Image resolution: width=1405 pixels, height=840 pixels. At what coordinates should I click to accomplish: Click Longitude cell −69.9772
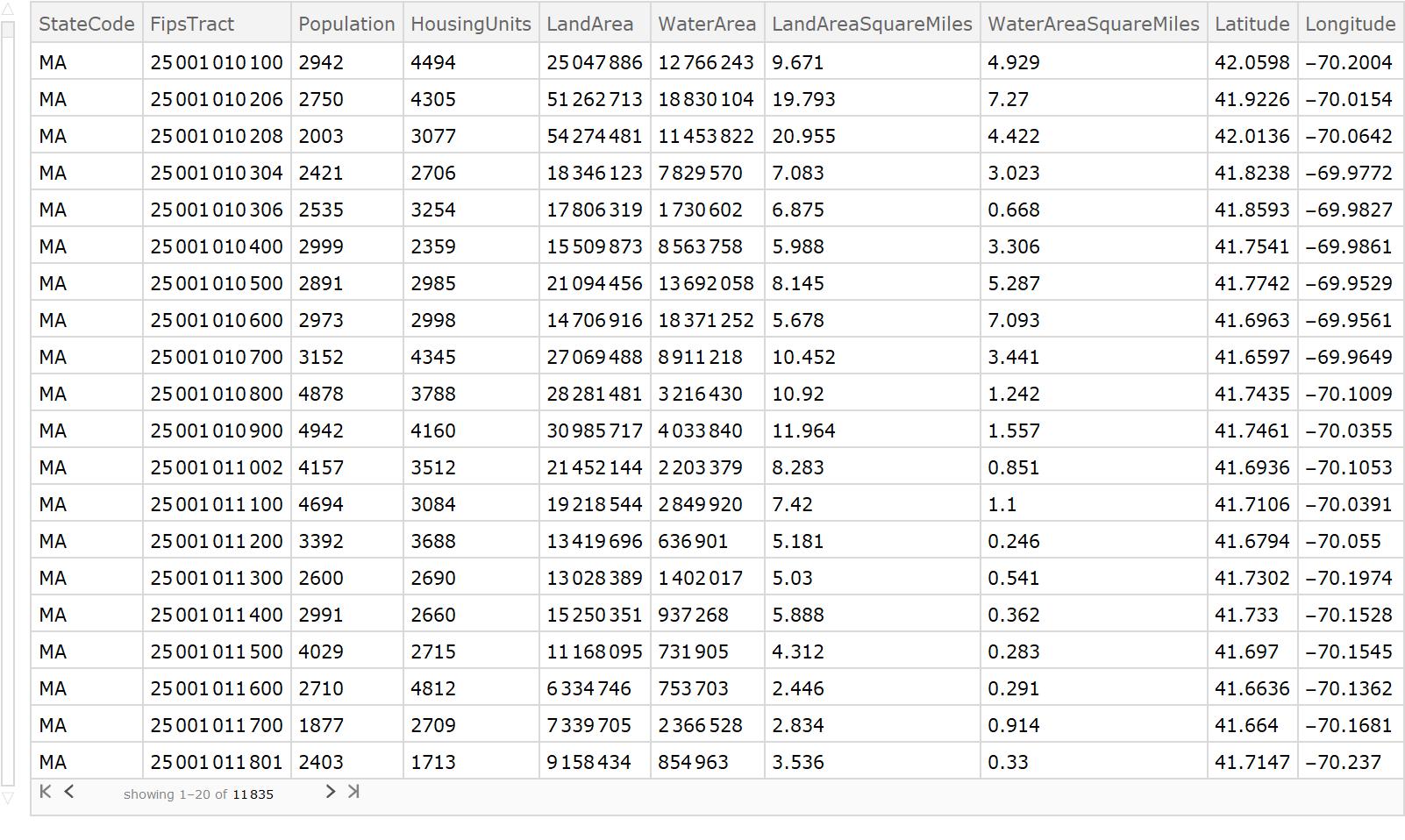click(1351, 173)
